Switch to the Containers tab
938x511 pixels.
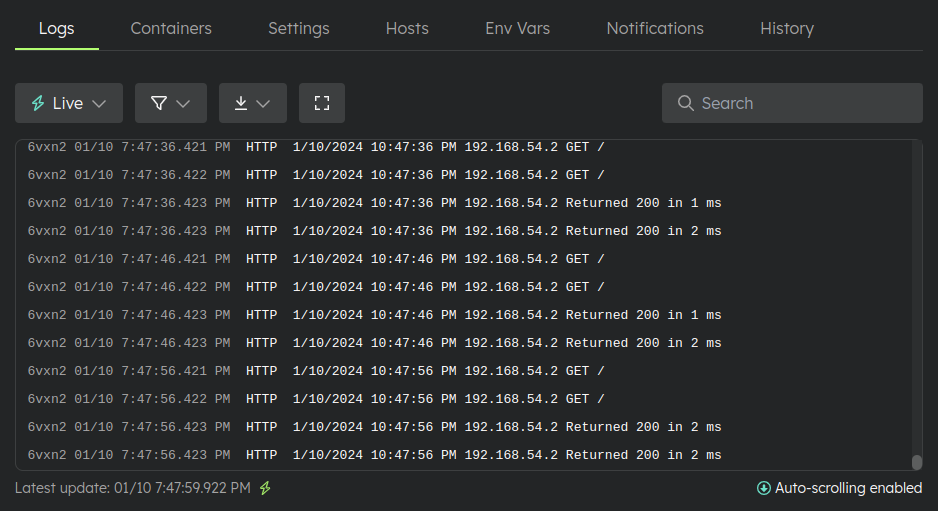coord(171,28)
